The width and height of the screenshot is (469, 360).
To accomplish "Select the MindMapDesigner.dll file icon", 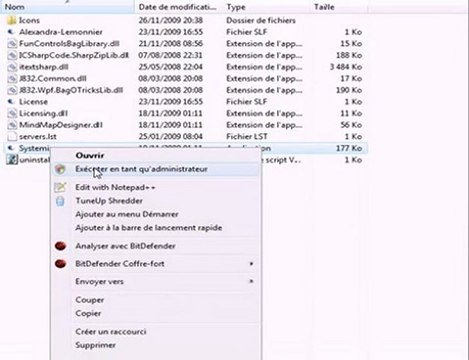I will pyautogui.click(x=12, y=125).
